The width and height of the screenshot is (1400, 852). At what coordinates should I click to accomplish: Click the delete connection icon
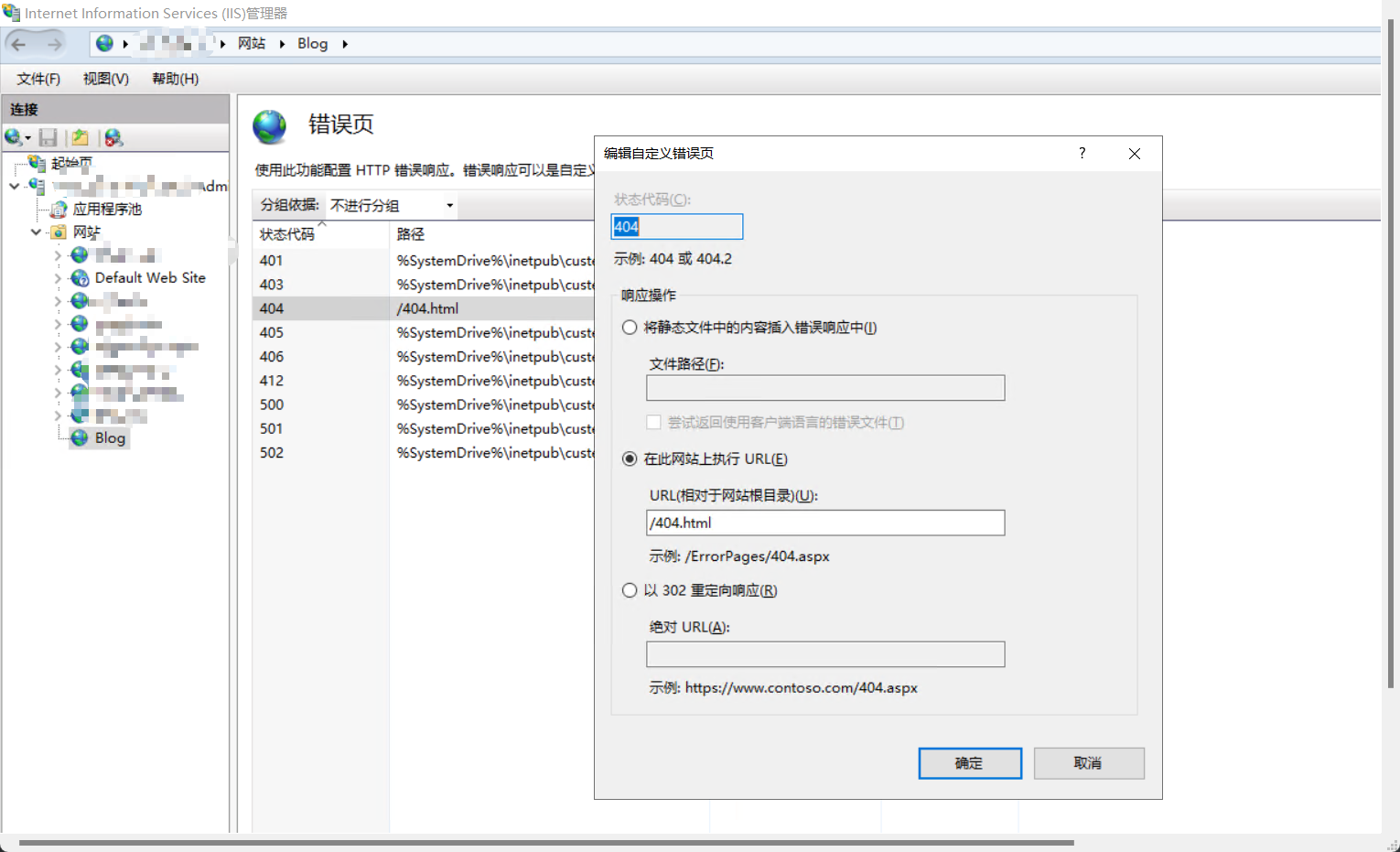[113, 137]
